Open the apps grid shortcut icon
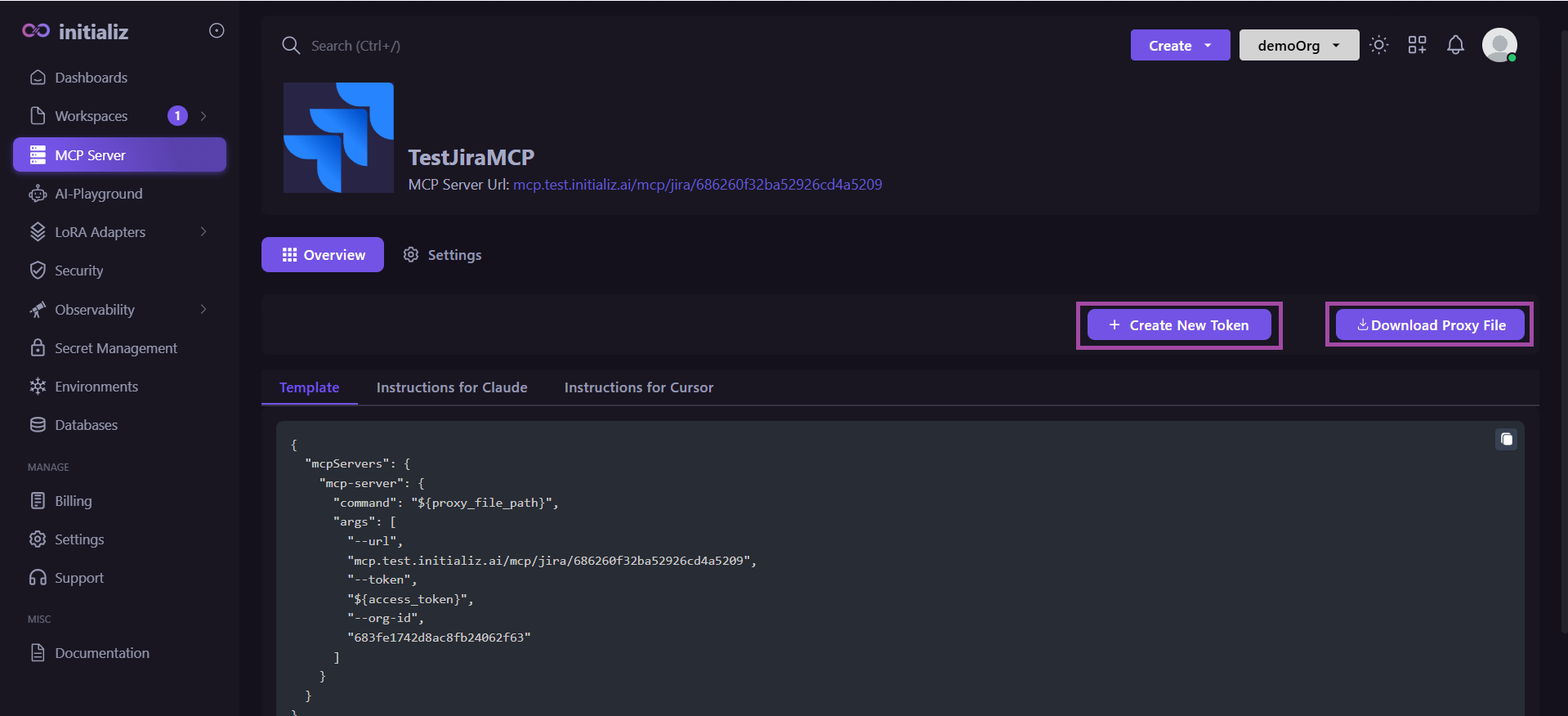The width and height of the screenshot is (1568, 716). [1417, 45]
